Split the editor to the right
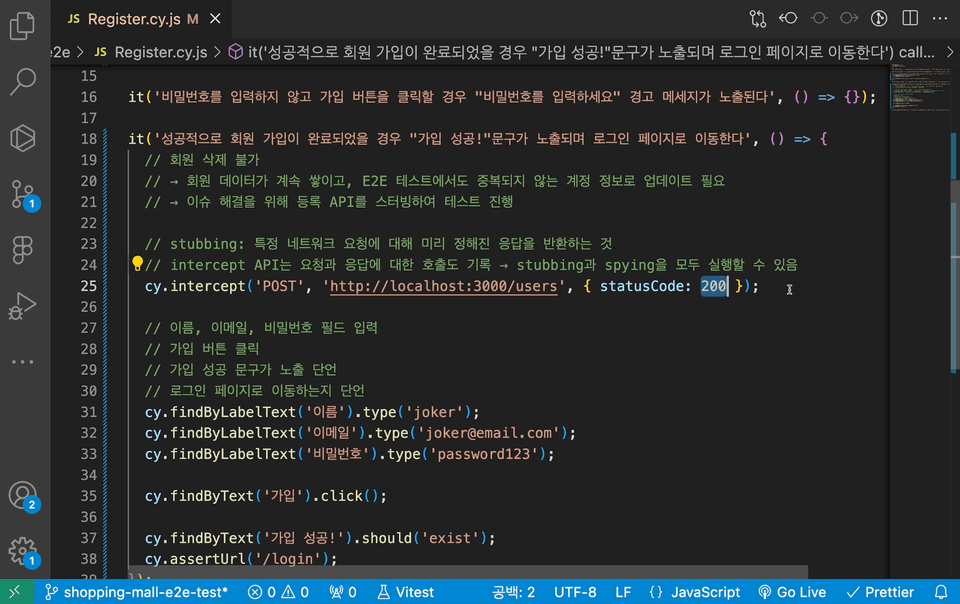The height and width of the screenshot is (604, 960). (910, 18)
